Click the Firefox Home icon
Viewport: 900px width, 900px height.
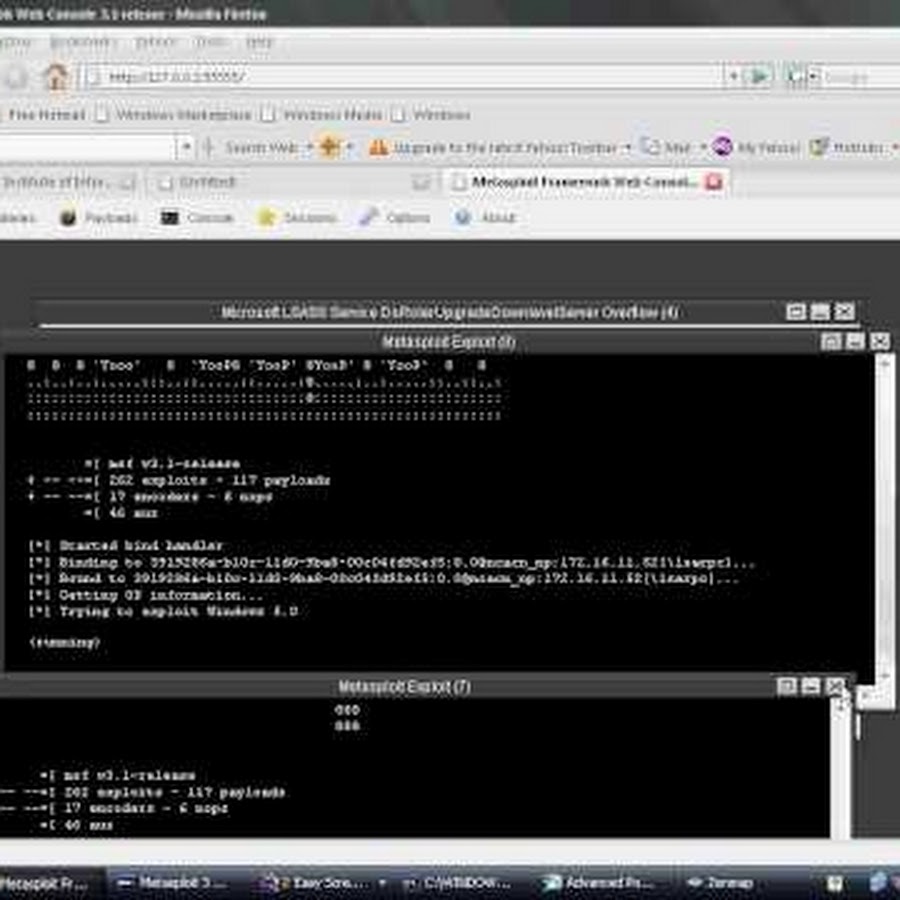[56, 76]
